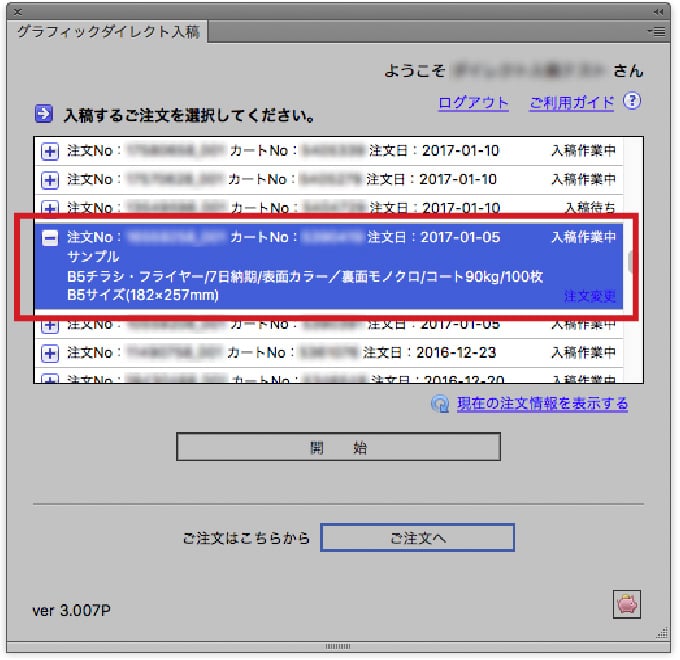Expand the unselected 2017-01-05 order row
This screenshot has height=660, width=680.
(50, 326)
